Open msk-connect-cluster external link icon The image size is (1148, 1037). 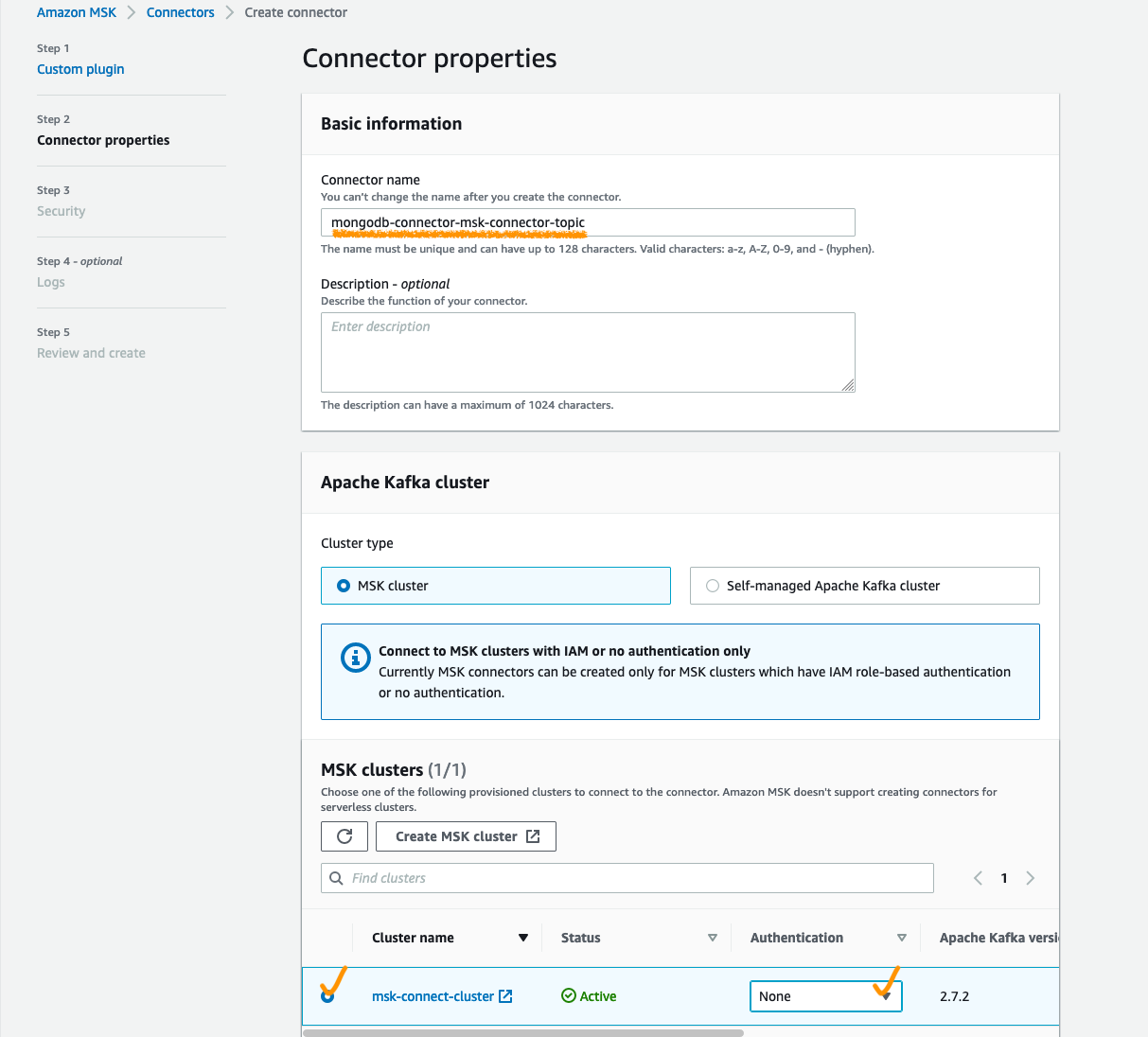tap(505, 996)
